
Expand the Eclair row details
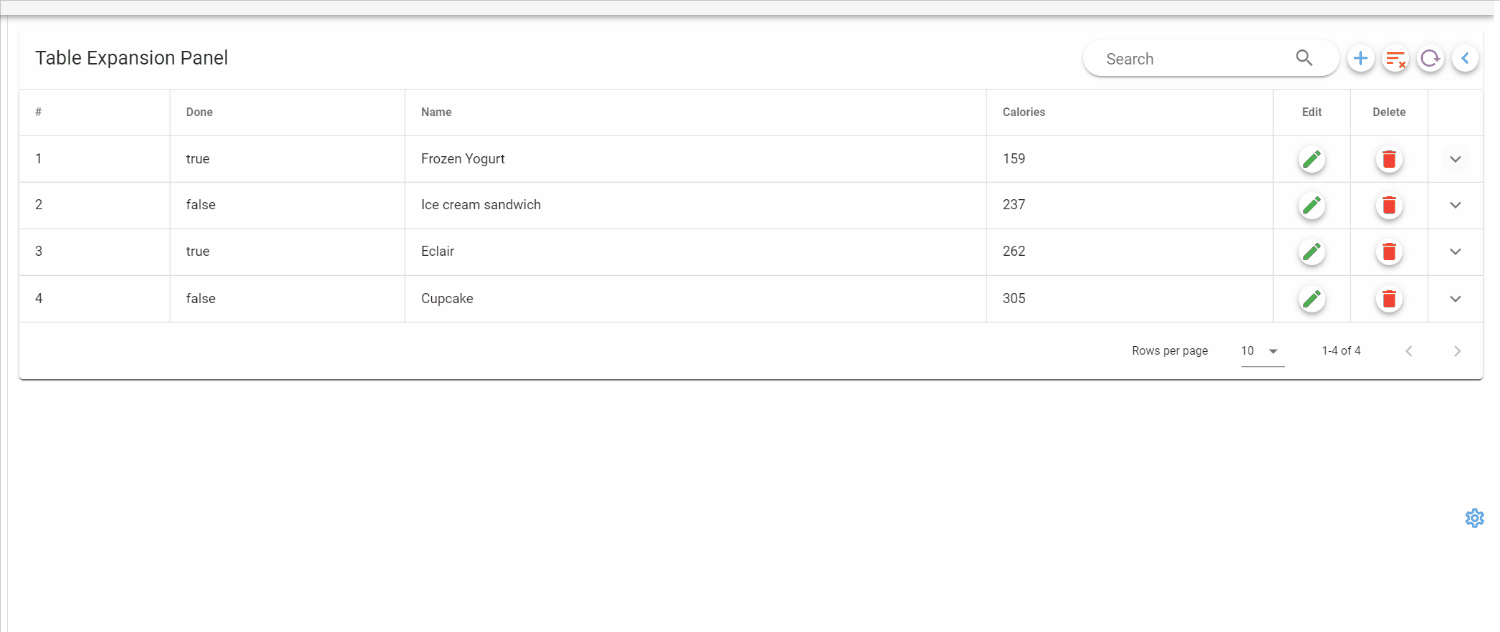click(1456, 252)
